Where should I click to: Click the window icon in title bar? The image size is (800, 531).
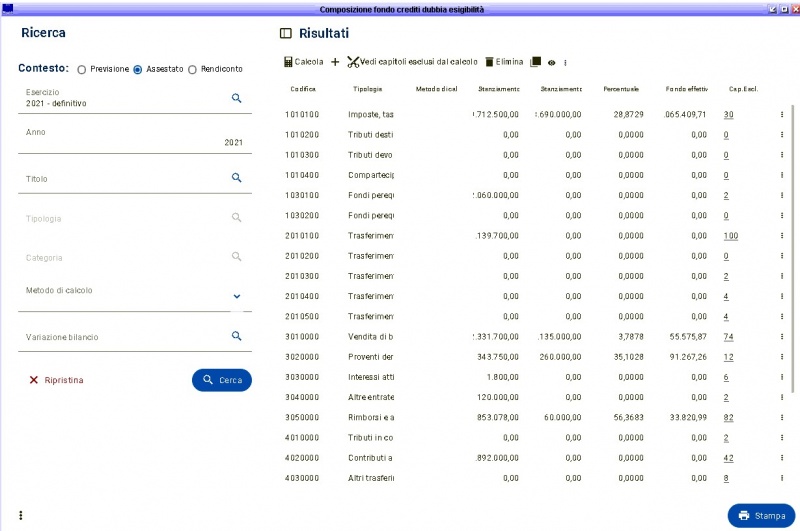(x=8, y=9)
